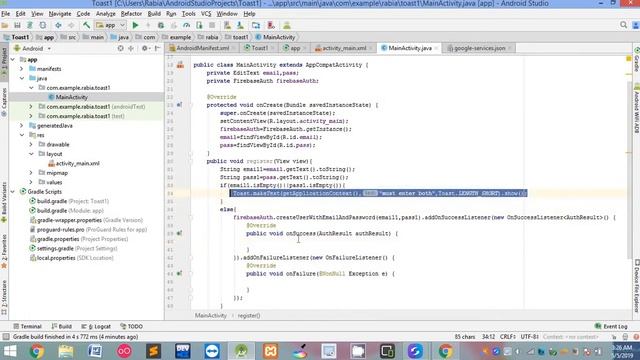Save all files using the floppy icon
The width and height of the screenshot is (640, 360).
coord(17,25)
